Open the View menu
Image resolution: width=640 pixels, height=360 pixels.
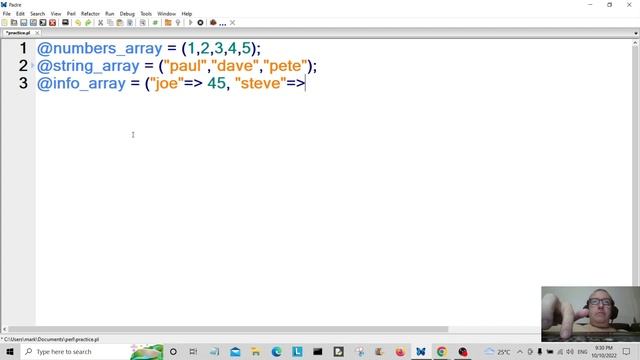click(x=56, y=13)
